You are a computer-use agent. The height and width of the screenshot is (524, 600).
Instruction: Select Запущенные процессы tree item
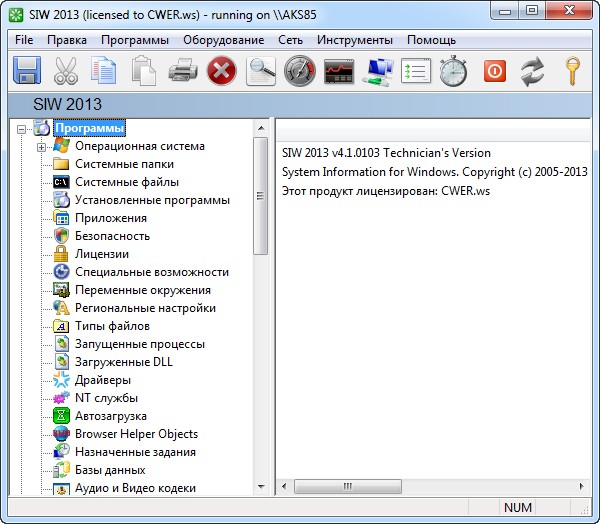(139, 344)
